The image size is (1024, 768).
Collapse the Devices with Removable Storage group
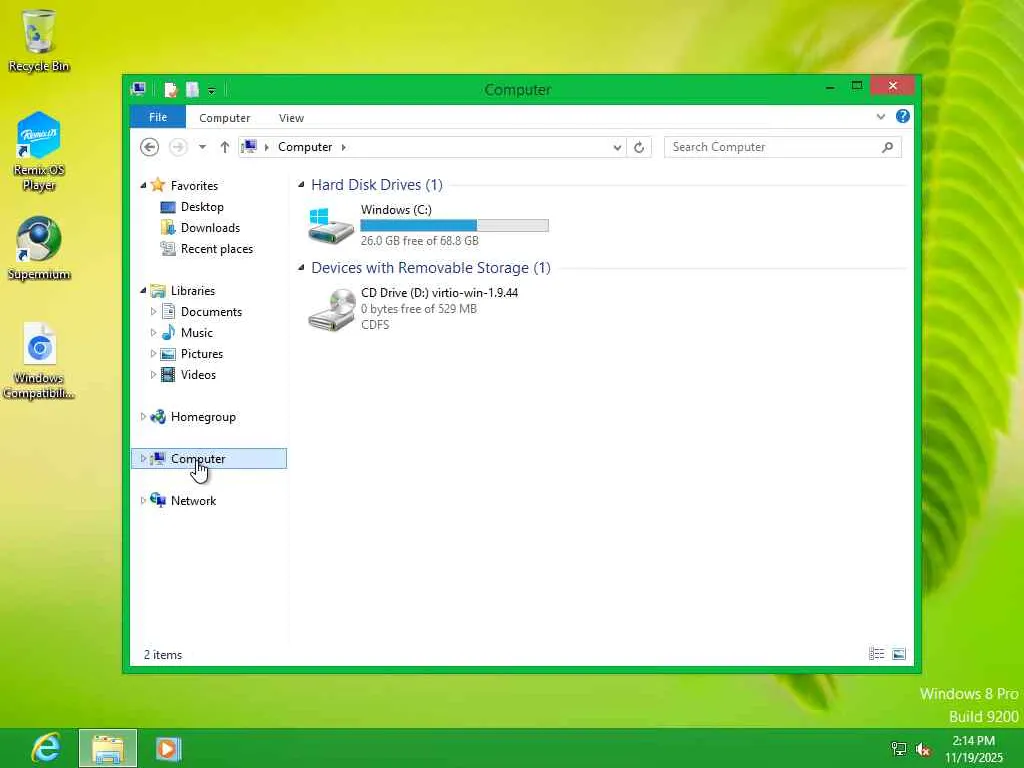301,268
